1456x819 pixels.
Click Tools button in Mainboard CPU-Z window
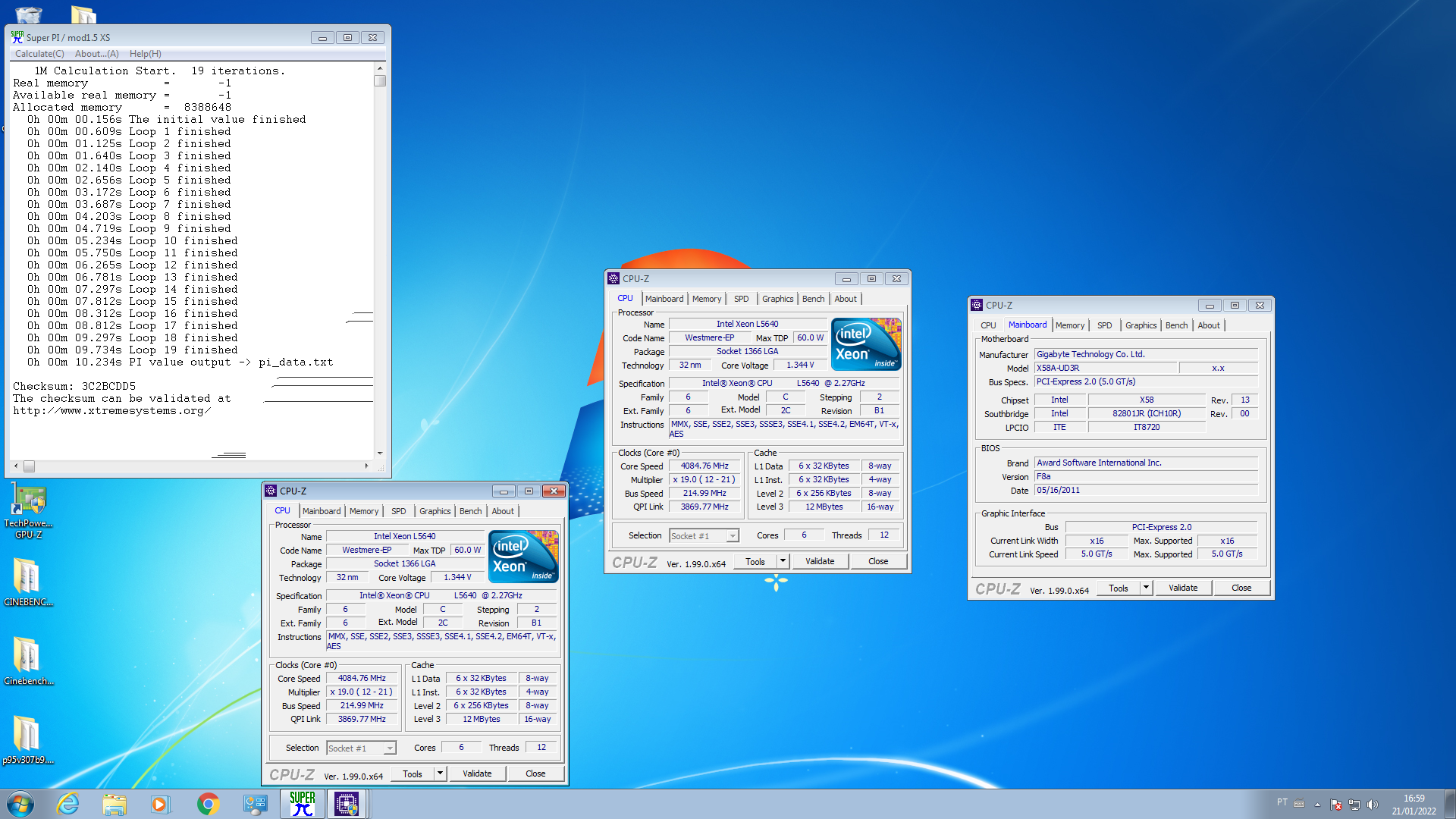click(1119, 588)
